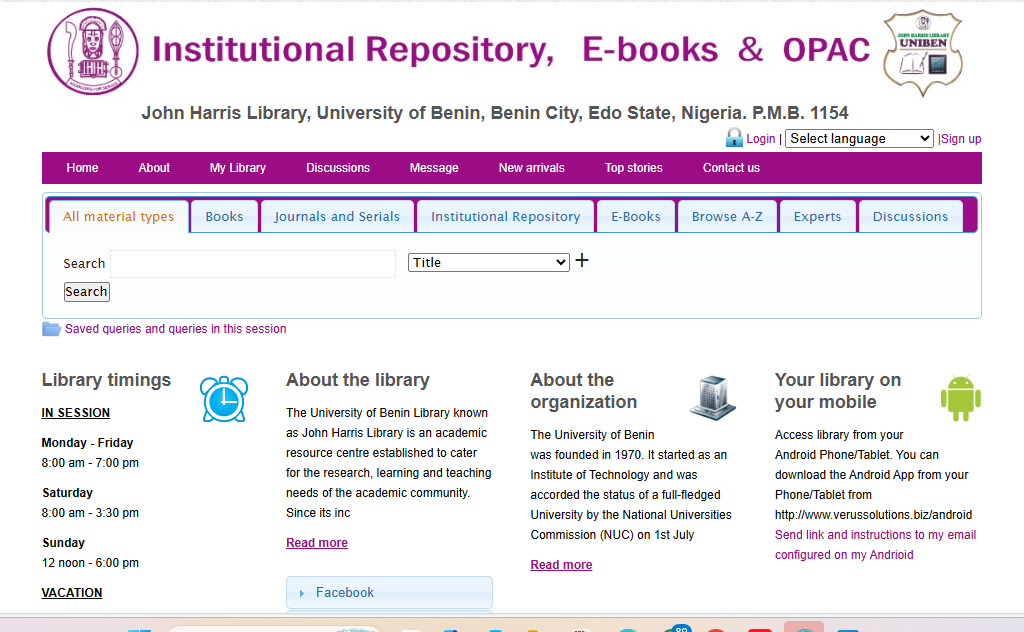Open the About menu item
Image resolution: width=1024 pixels, height=632 pixels.
coord(154,168)
